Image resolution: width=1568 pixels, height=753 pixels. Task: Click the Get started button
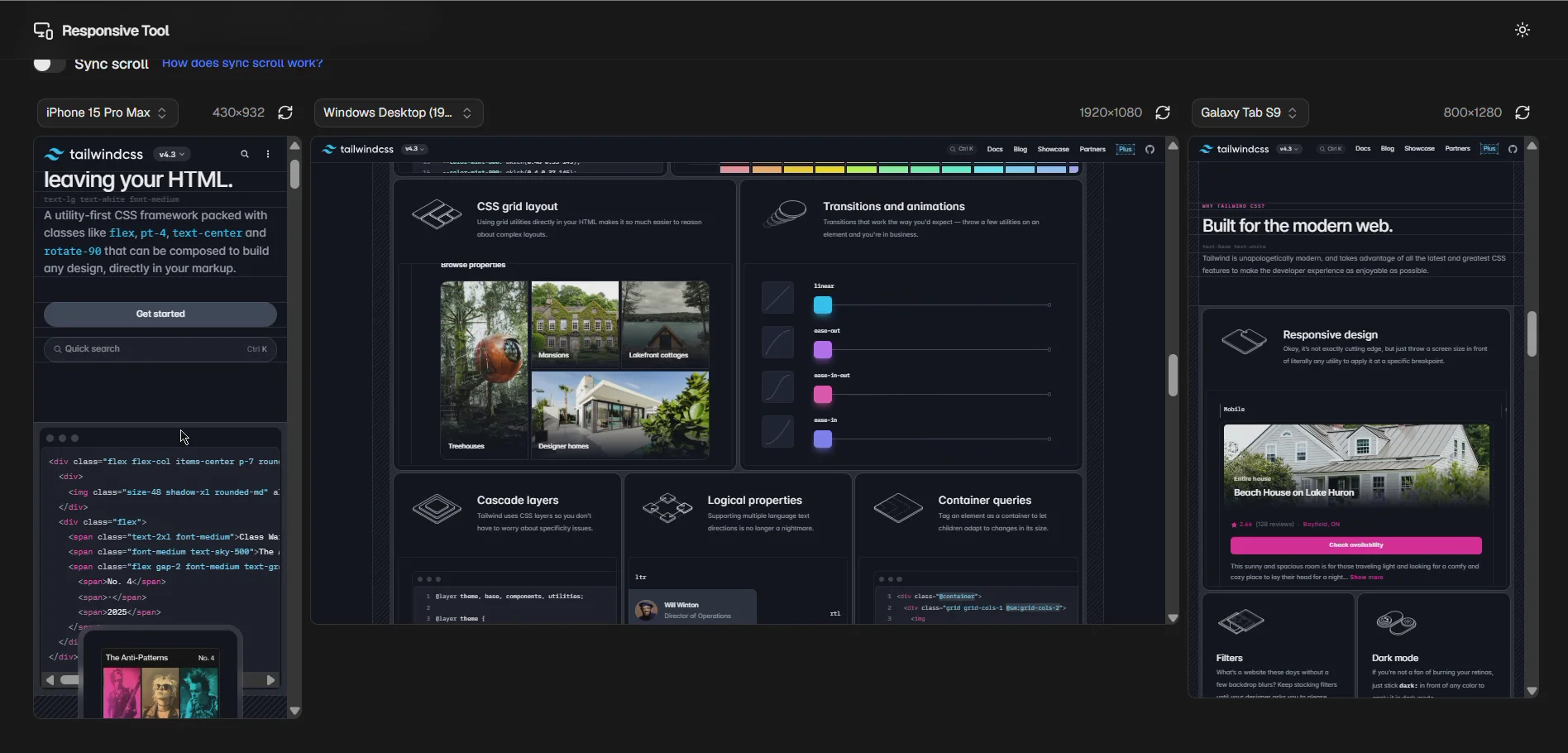160,314
